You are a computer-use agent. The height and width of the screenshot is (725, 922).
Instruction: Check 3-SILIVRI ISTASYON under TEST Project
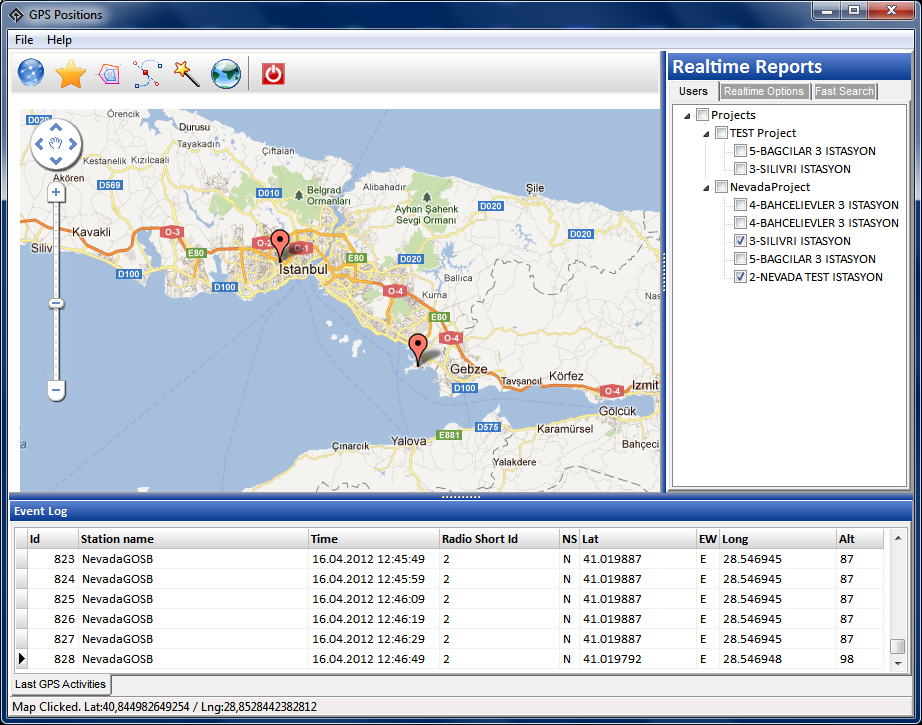tap(740, 169)
